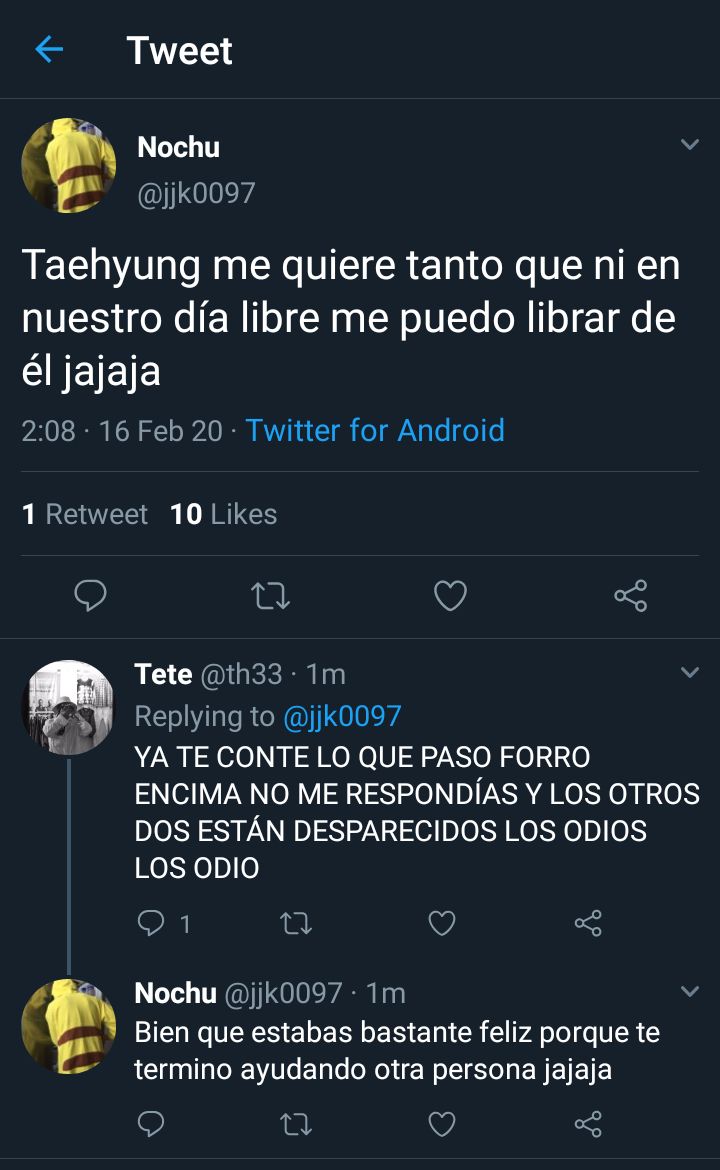Retweet Tete's reply
This screenshot has height=1170, width=720.
pyautogui.click(x=295, y=924)
